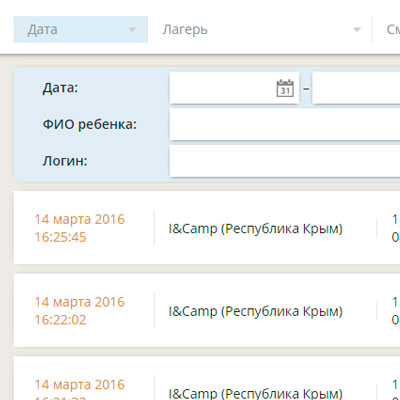Sort by the Дата column header
This screenshot has height=400, width=400.
pos(42,30)
